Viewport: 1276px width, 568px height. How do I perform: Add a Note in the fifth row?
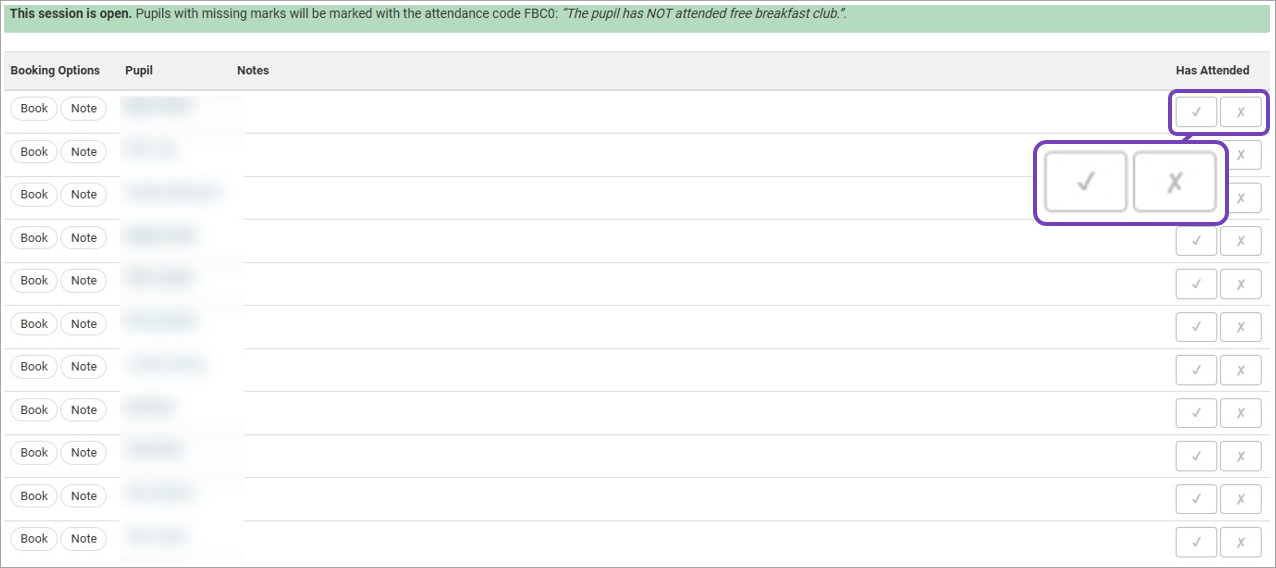tap(84, 281)
